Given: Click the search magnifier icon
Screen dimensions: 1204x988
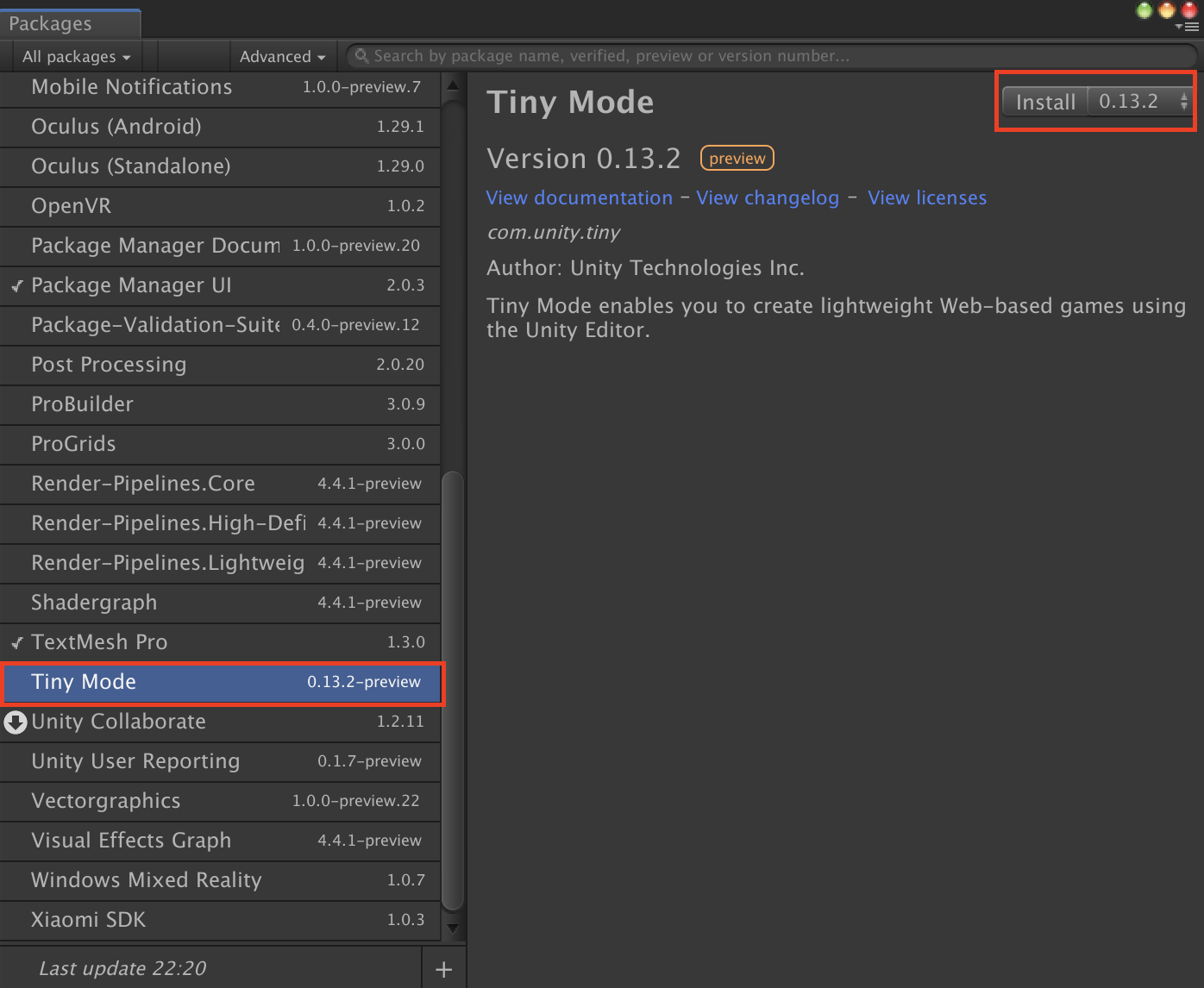Looking at the screenshot, I should point(362,56).
